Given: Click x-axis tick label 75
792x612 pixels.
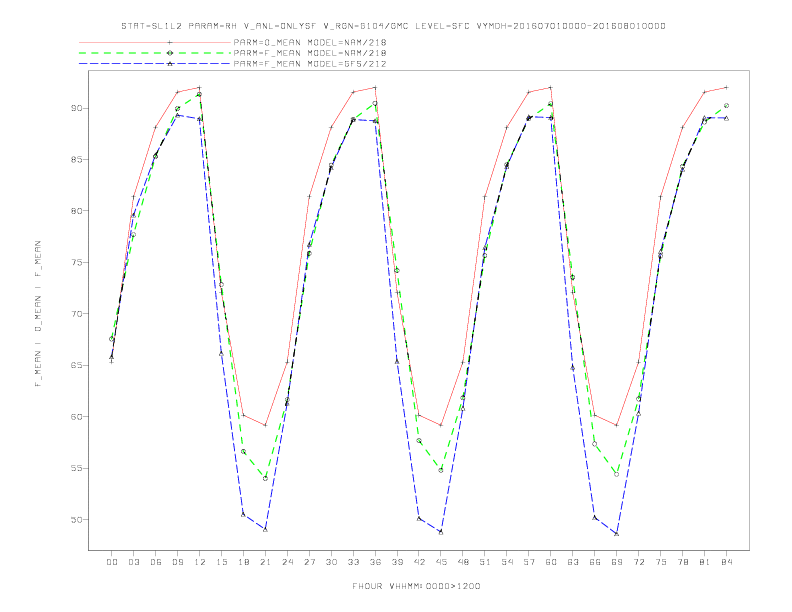Looking at the screenshot, I should coord(661,562).
